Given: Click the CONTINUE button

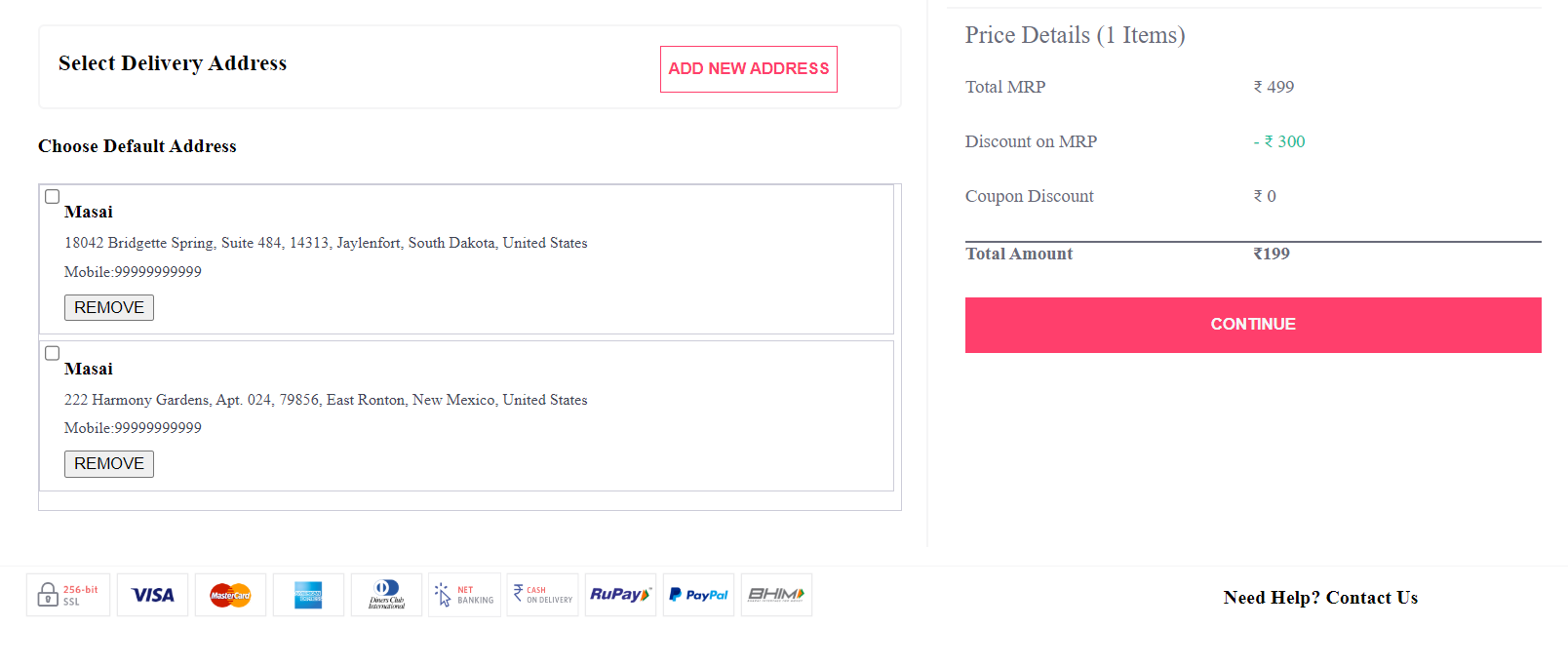Looking at the screenshot, I should pyautogui.click(x=1252, y=324).
